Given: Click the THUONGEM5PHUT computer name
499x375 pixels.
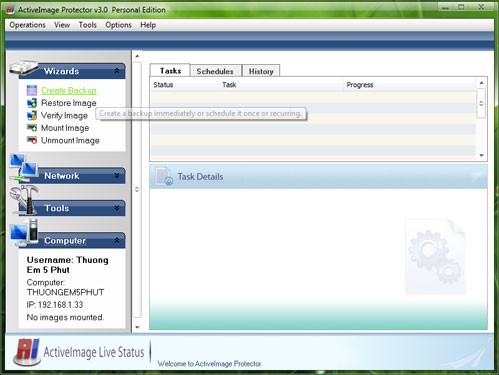Looking at the screenshot, I should 65,292.
